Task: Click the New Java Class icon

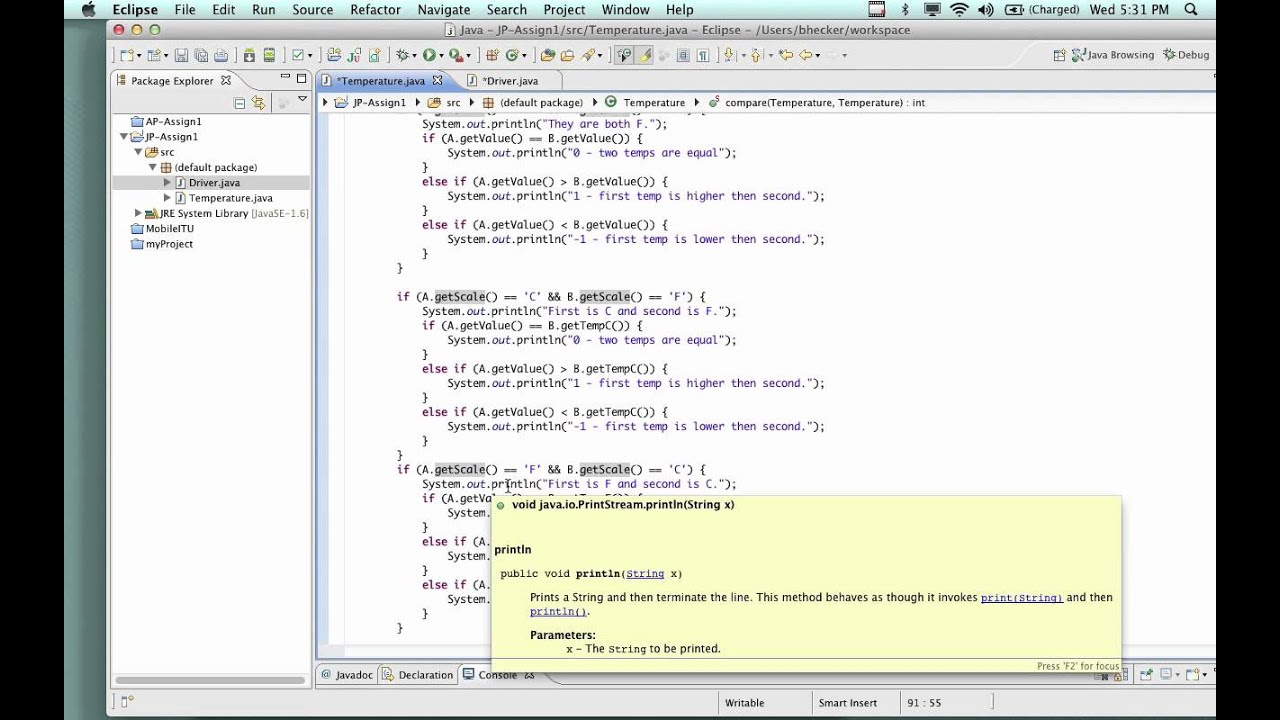Action: pos(512,55)
